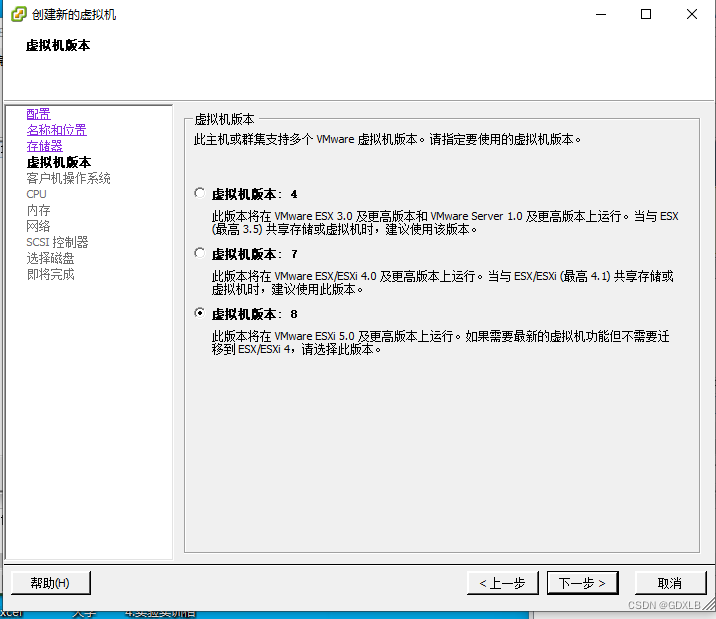
Task: Click the 客户机操作系统 step in the sidebar
Action: click(x=68, y=178)
